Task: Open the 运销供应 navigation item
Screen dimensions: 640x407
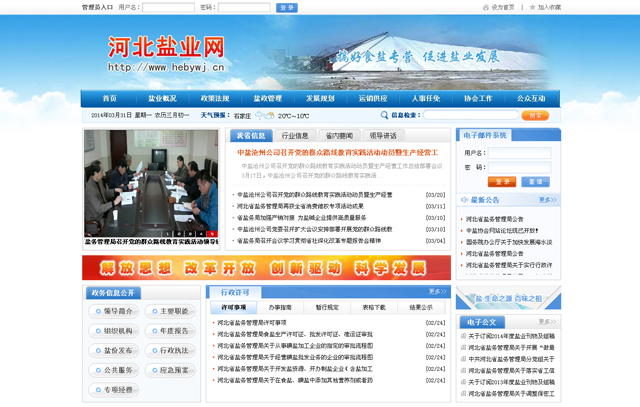Action: click(x=373, y=98)
